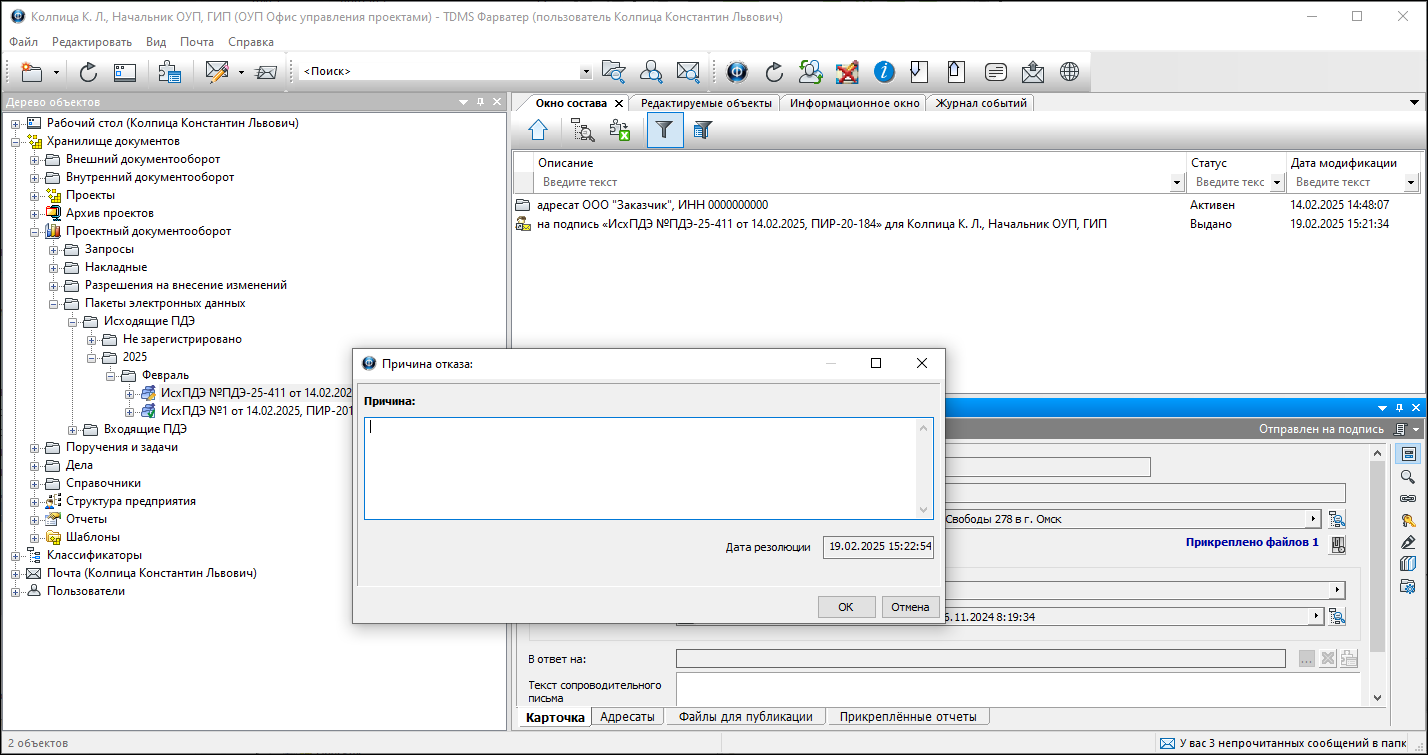Click 'Отмена' in 'Причина отказа' dialog
Screen dimensions: 1428x755
click(x=910, y=607)
